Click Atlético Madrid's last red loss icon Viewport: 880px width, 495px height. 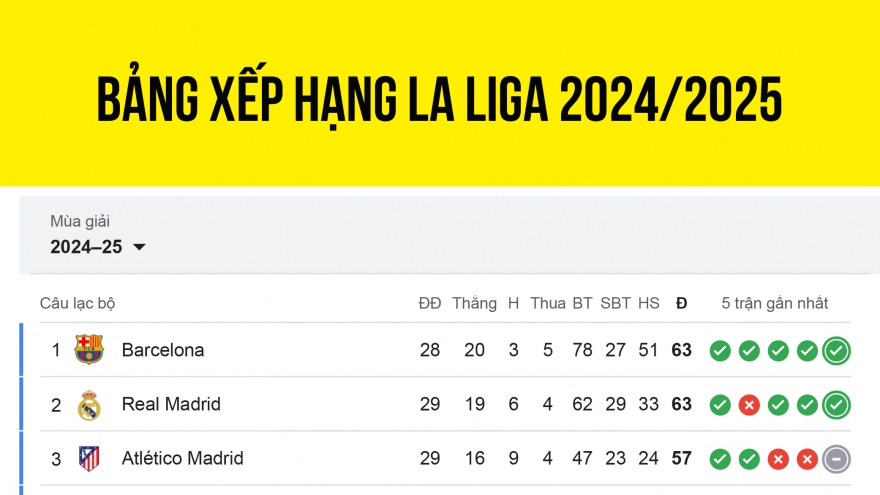tap(807, 459)
